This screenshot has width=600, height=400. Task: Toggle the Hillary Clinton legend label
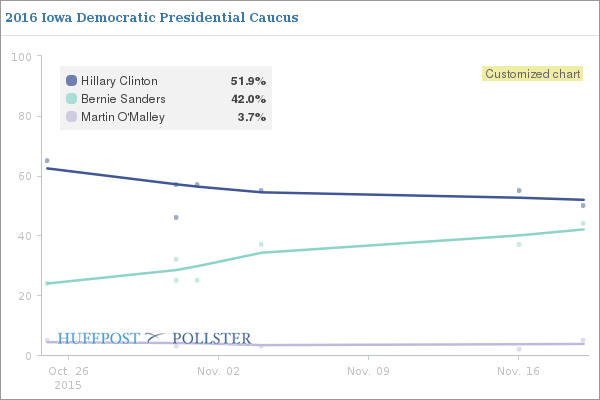tap(119, 80)
